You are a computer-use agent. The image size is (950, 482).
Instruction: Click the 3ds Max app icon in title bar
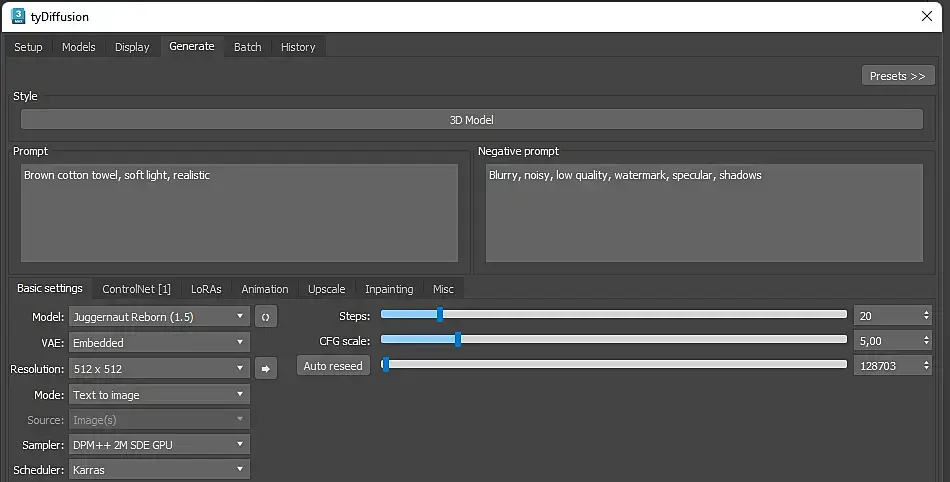point(18,16)
